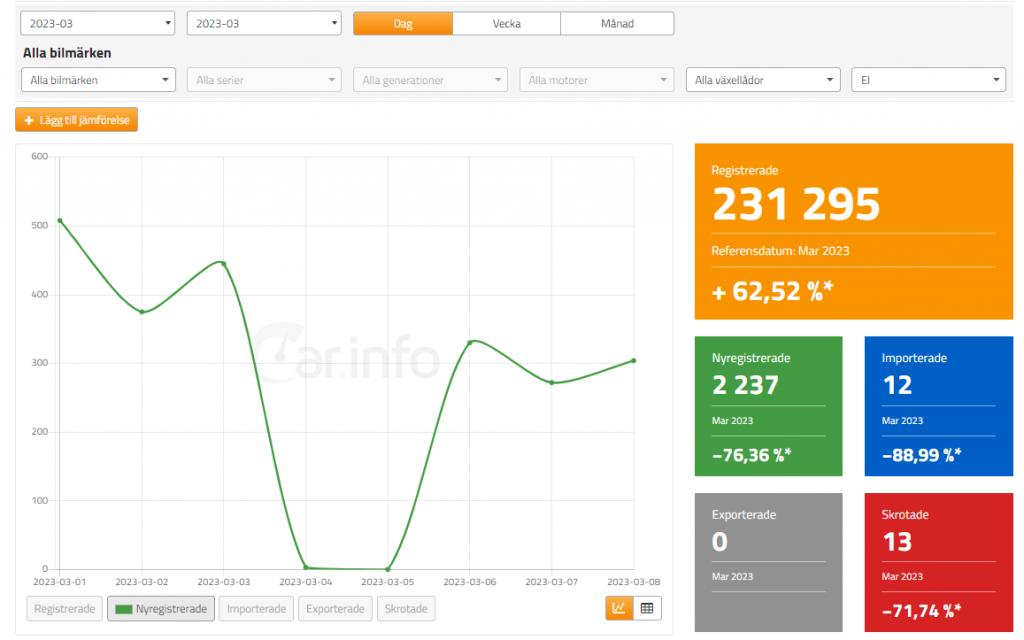Click the 2023-03-01 data point on chart
The height and width of the screenshot is (640, 1024).
[x=60, y=220]
